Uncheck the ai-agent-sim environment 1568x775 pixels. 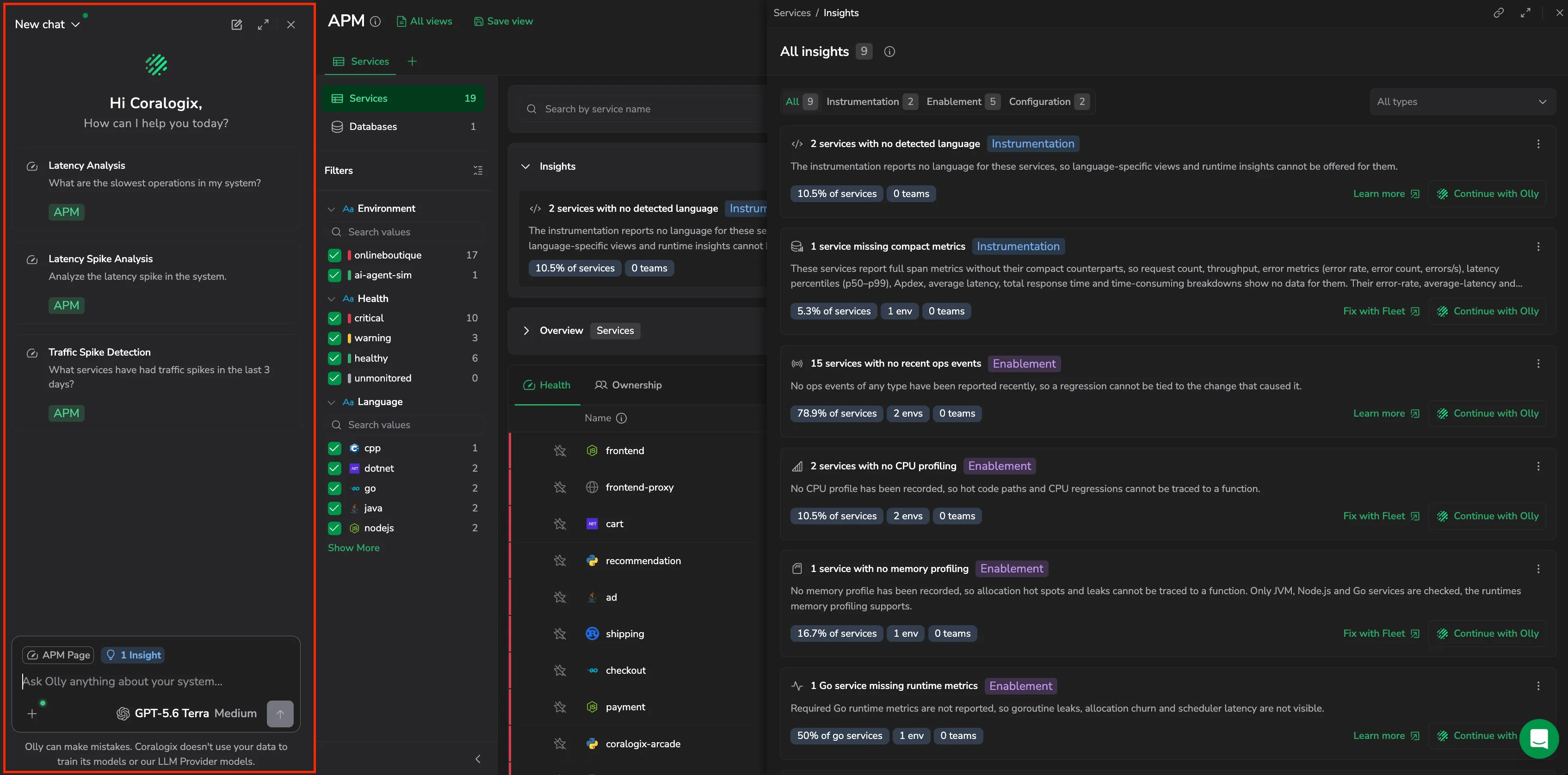334,275
